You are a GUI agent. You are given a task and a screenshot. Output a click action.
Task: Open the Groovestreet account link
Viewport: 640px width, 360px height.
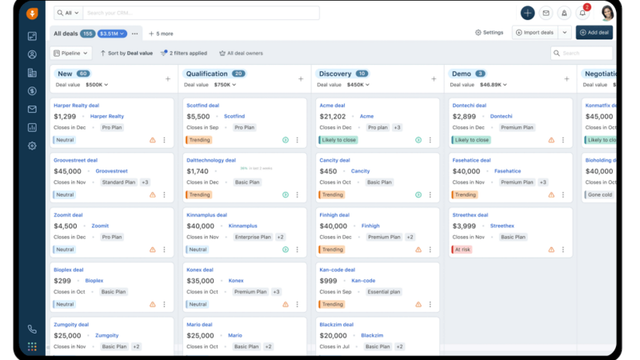click(x=111, y=171)
